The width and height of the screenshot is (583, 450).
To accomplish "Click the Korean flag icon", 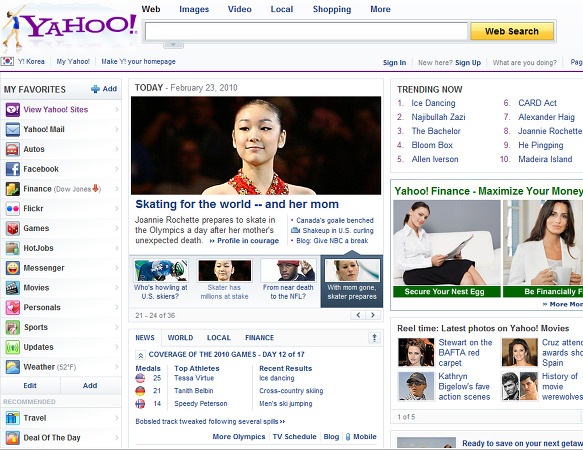I will 7,61.
